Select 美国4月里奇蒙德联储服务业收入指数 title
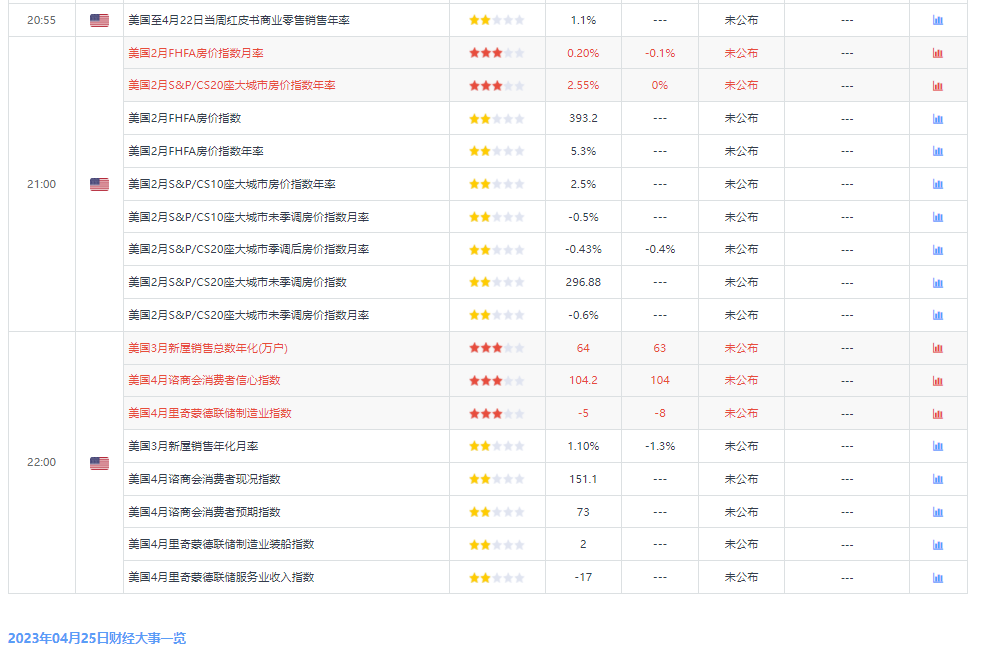The image size is (1007, 648). click(222, 577)
